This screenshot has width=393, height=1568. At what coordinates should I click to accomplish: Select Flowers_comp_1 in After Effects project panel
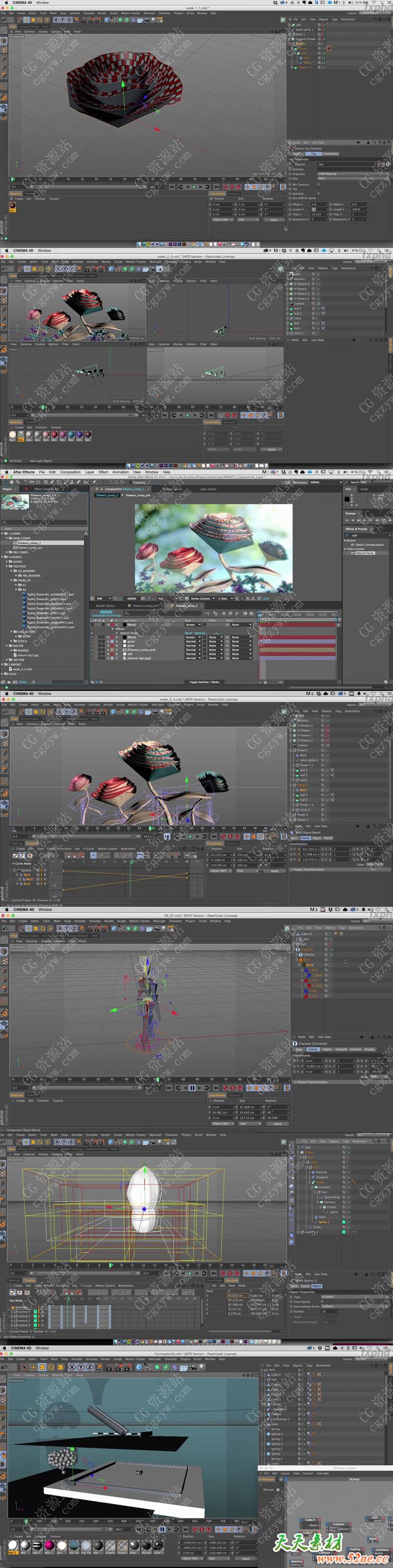pos(29,543)
